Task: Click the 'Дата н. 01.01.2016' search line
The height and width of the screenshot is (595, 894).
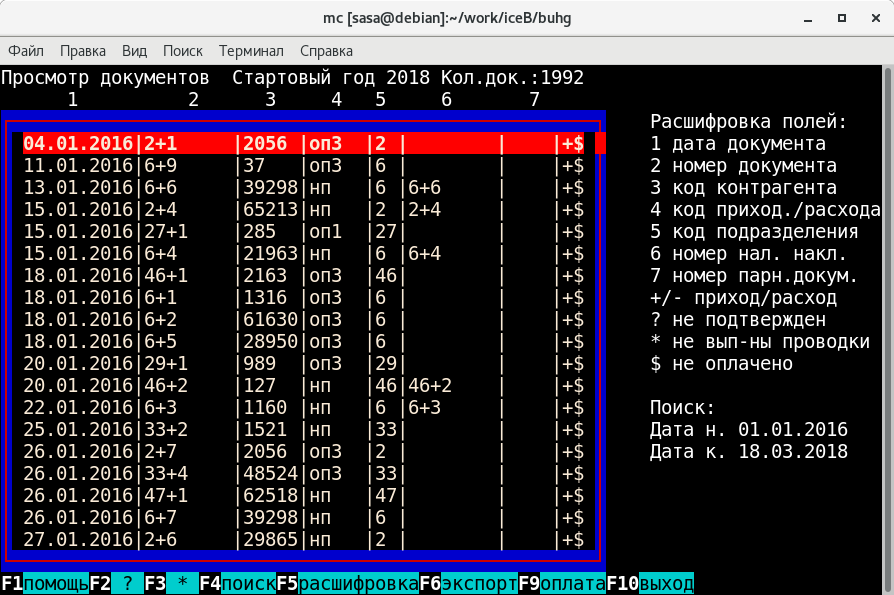Action: [x=749, y=429]
